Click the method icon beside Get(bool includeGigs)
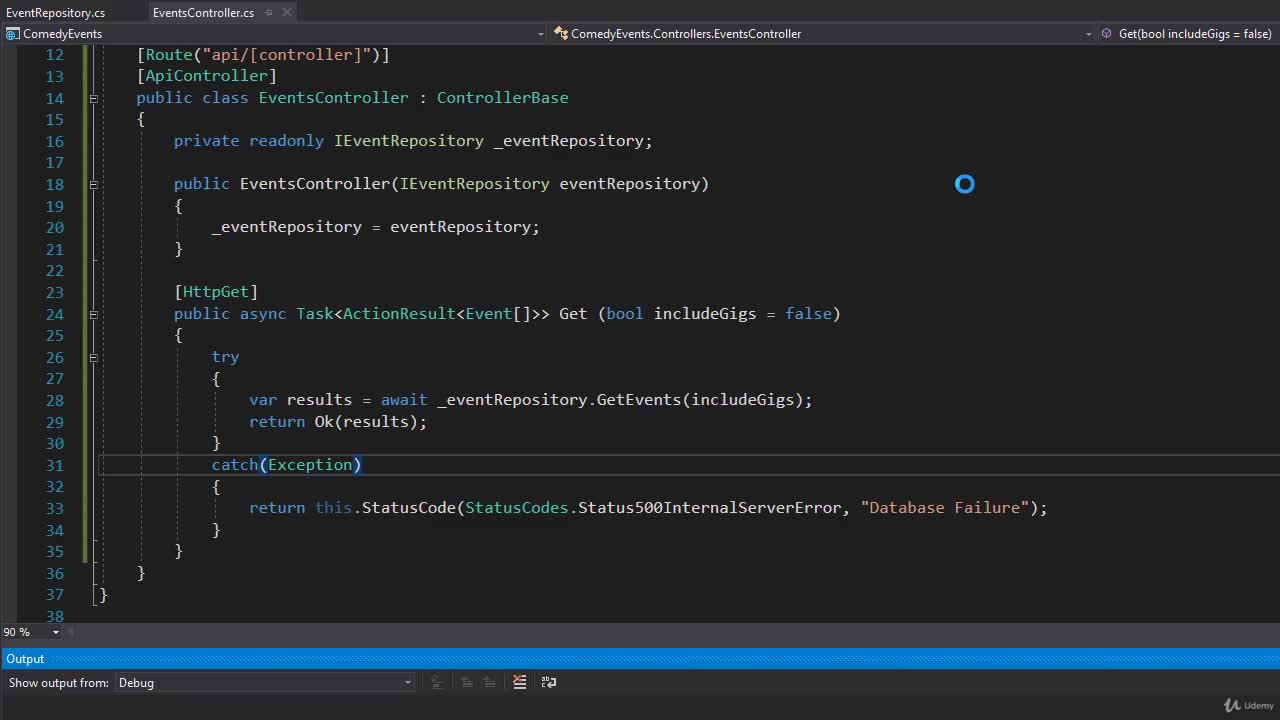The height and width of the screenshot is (720, 1280). click(x=1107, y=34)
